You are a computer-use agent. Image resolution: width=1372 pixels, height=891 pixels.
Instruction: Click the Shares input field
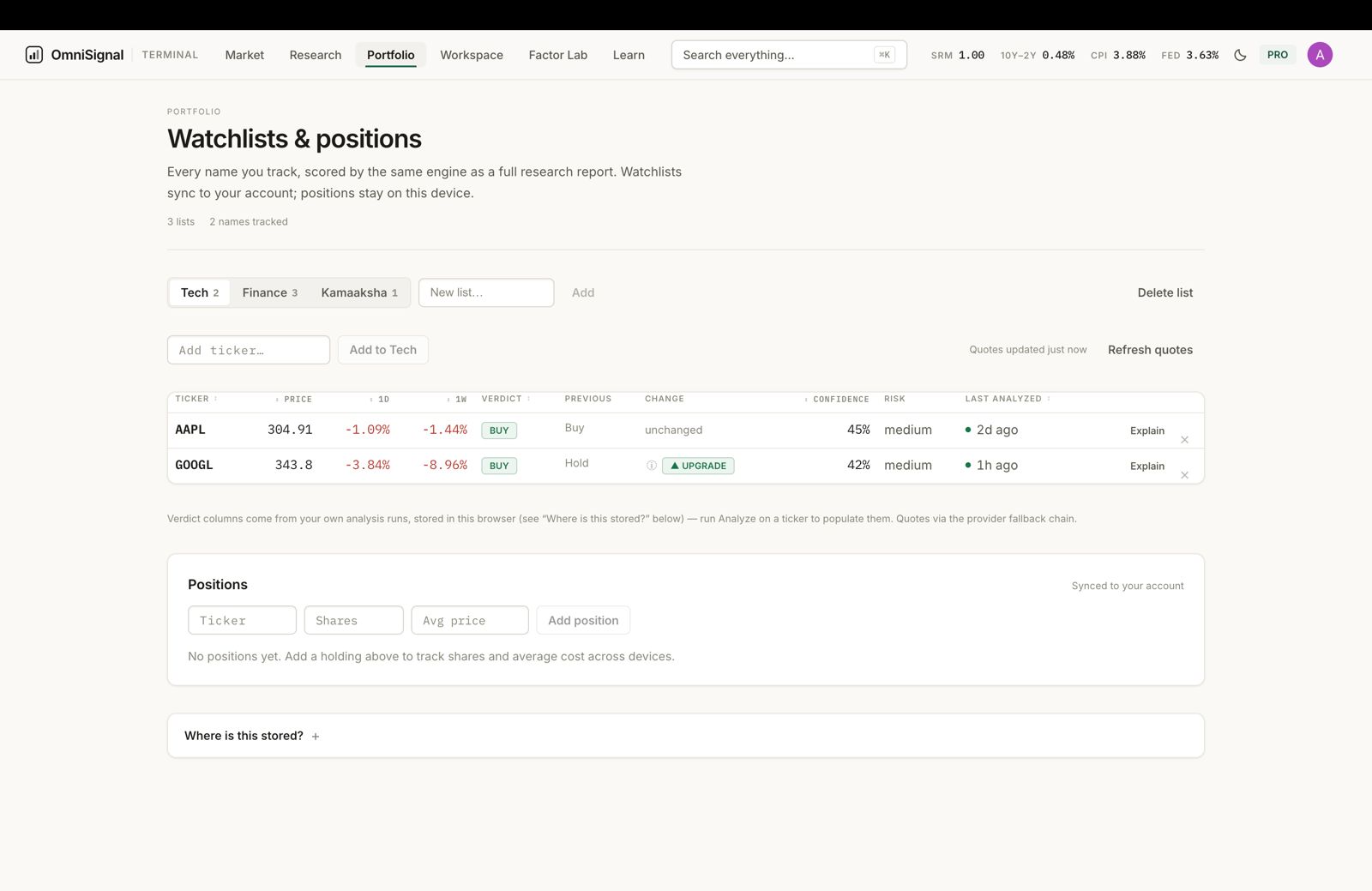[x=353, y=620]
